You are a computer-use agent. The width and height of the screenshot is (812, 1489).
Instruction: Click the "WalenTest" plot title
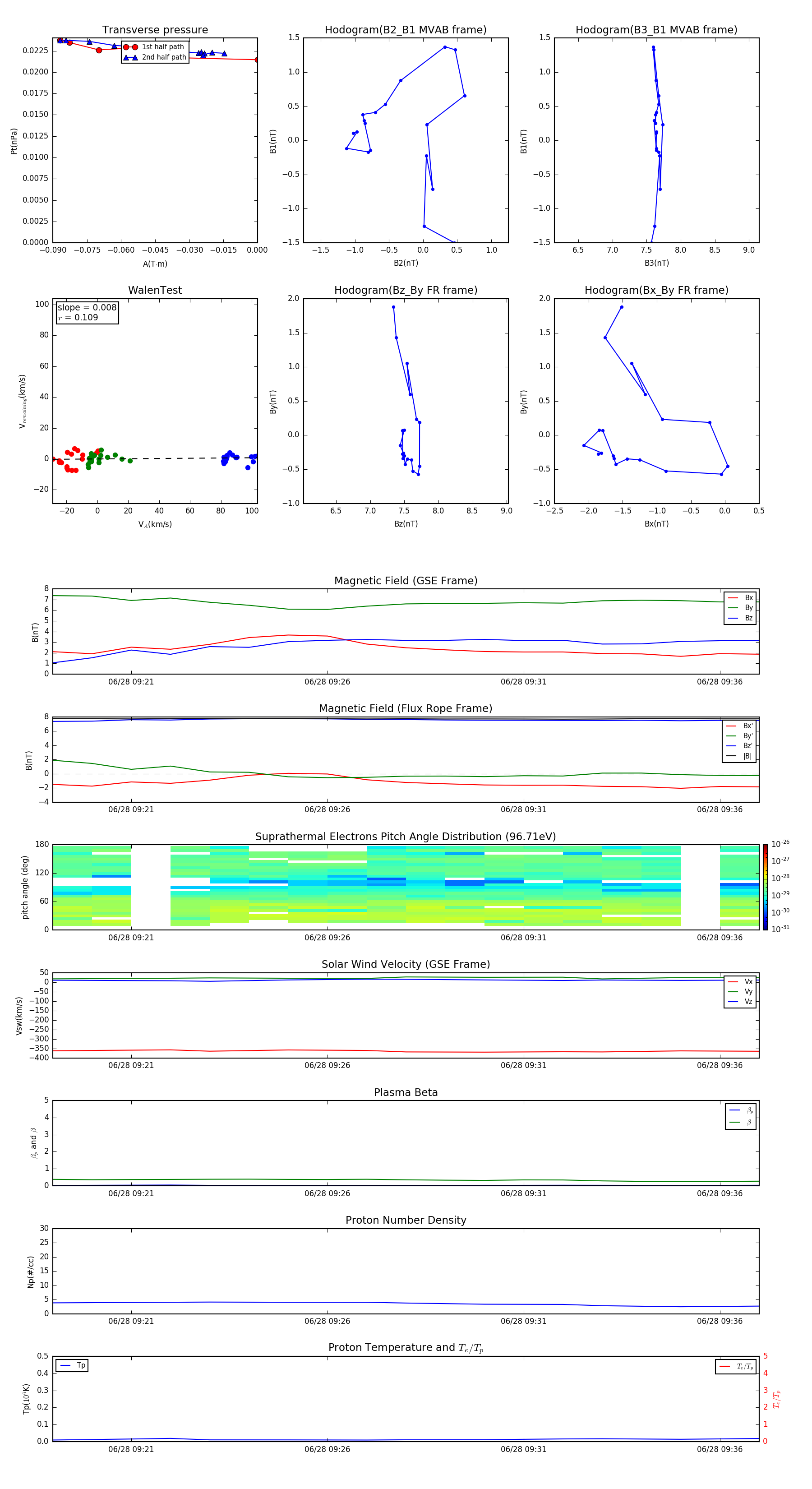point(155,290)
